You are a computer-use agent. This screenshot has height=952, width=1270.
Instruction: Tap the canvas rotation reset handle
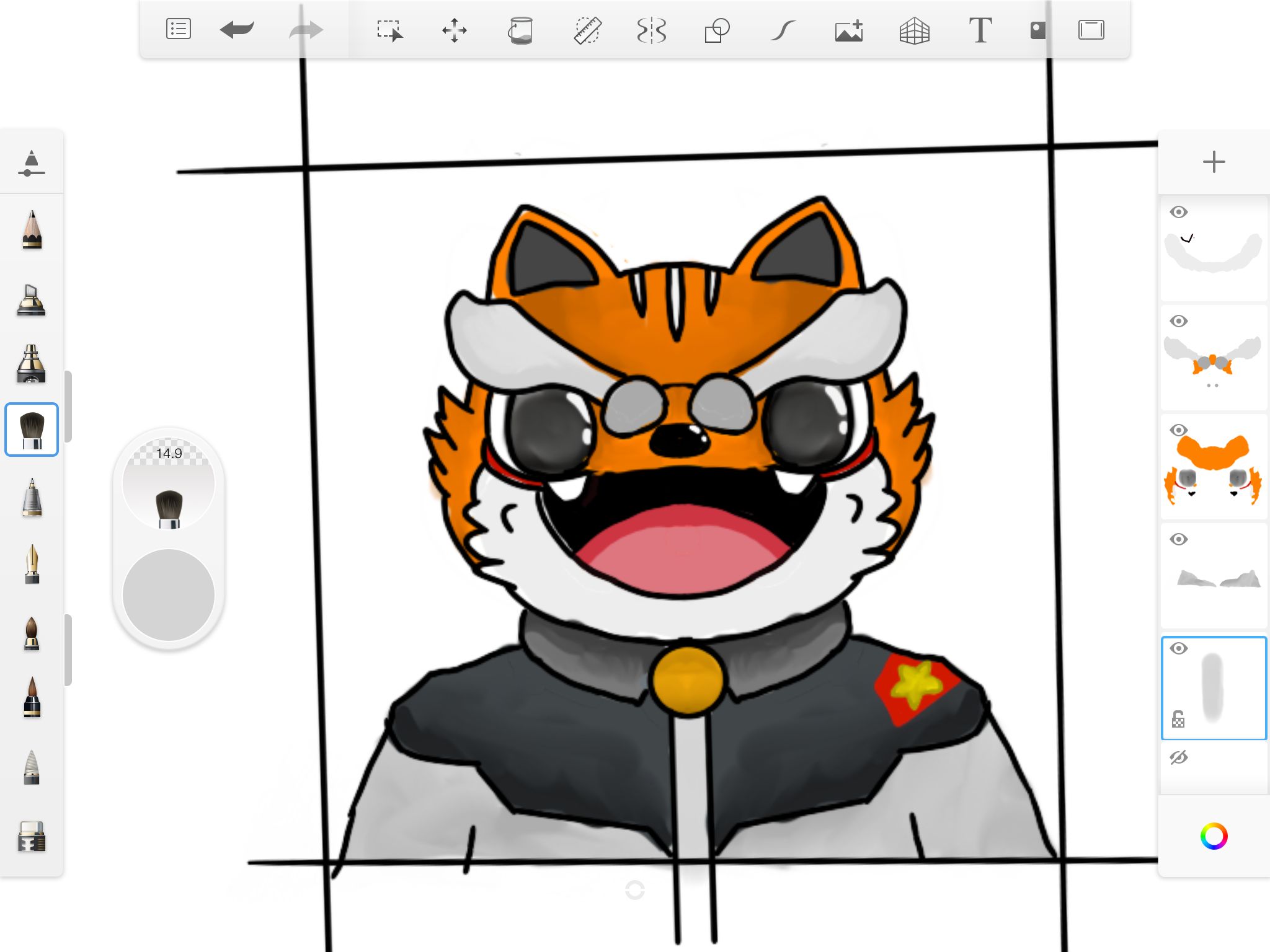coord(635,890)
